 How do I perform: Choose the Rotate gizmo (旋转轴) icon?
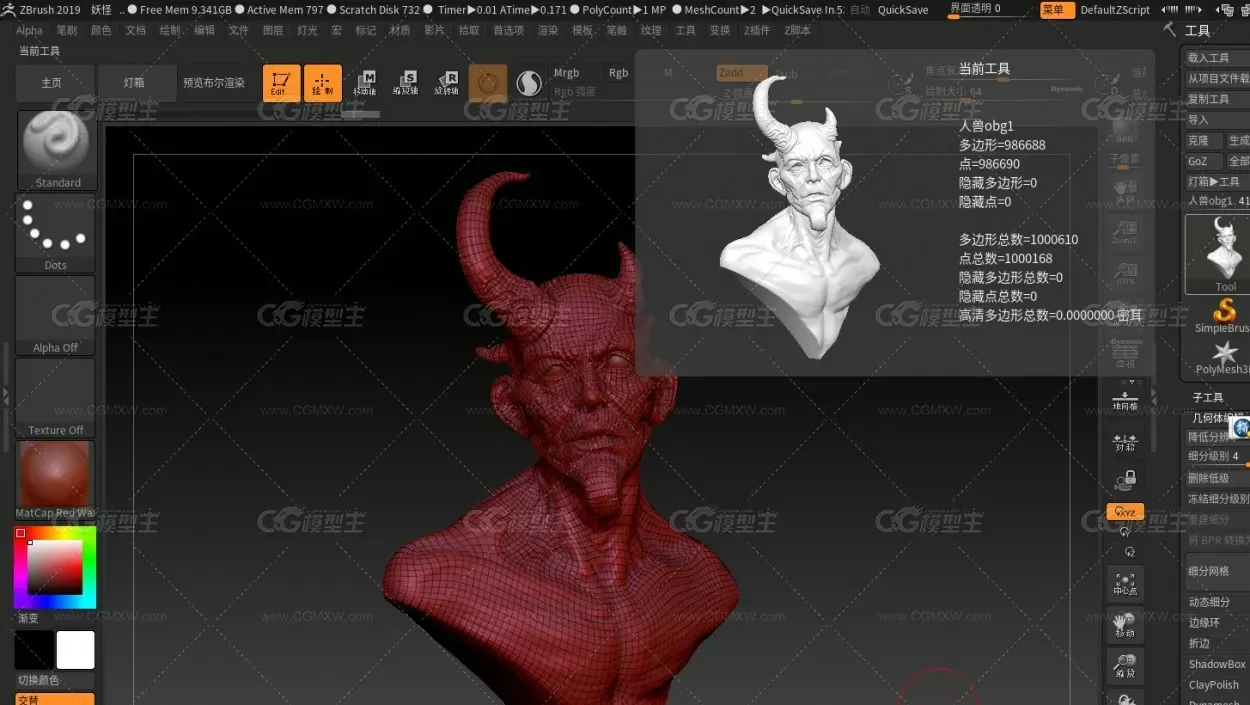tap(447, 83)
